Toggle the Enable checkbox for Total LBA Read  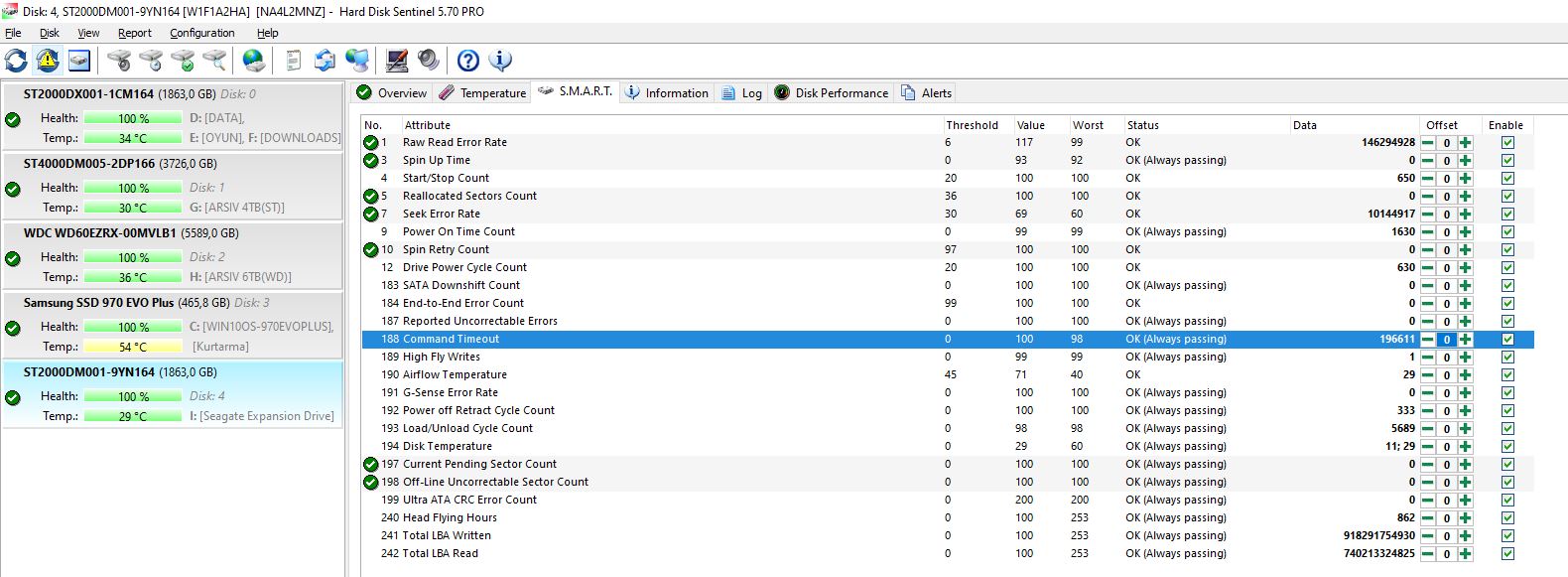tap(1507, 554)
